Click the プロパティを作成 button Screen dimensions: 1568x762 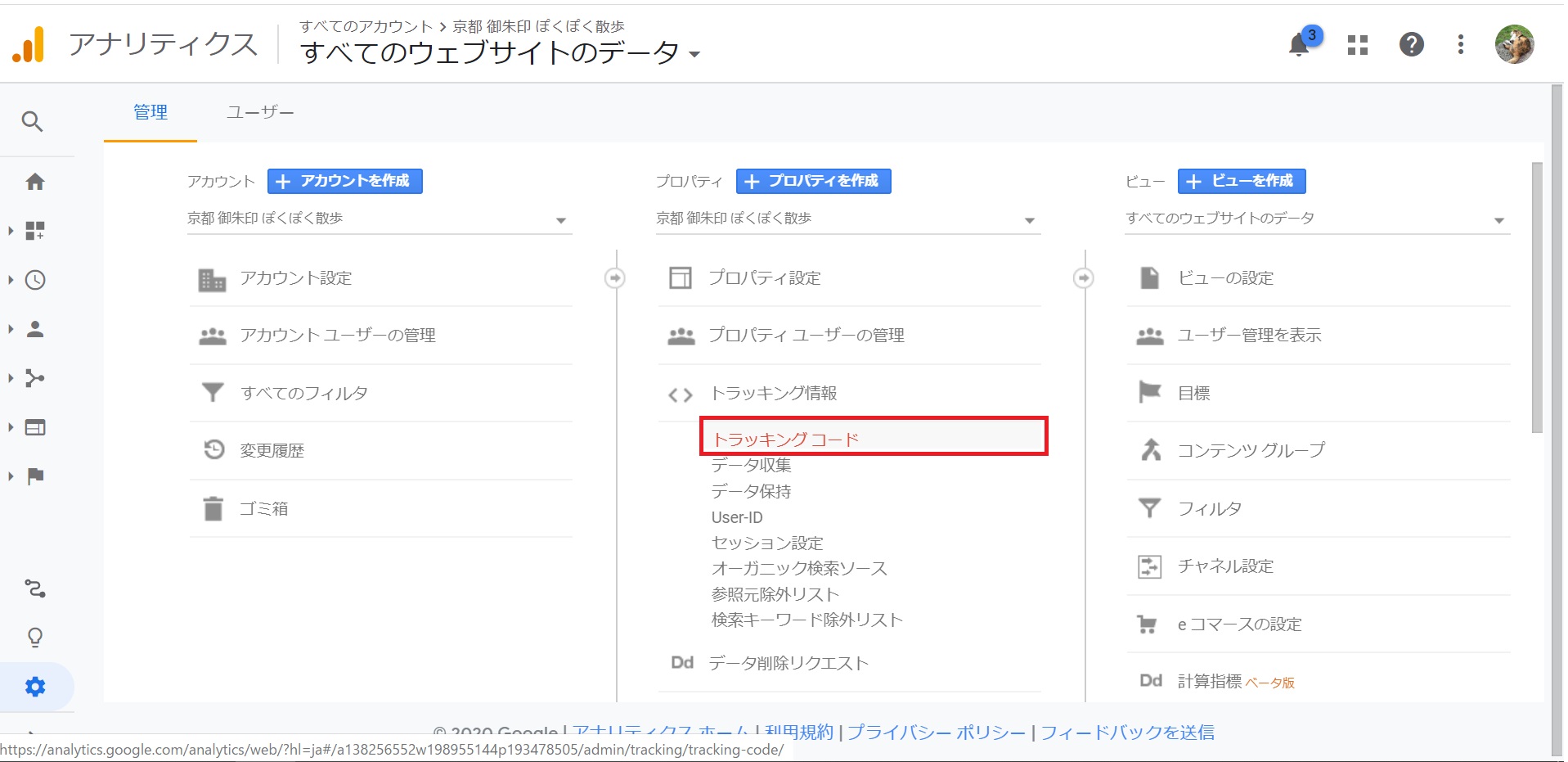814,181
